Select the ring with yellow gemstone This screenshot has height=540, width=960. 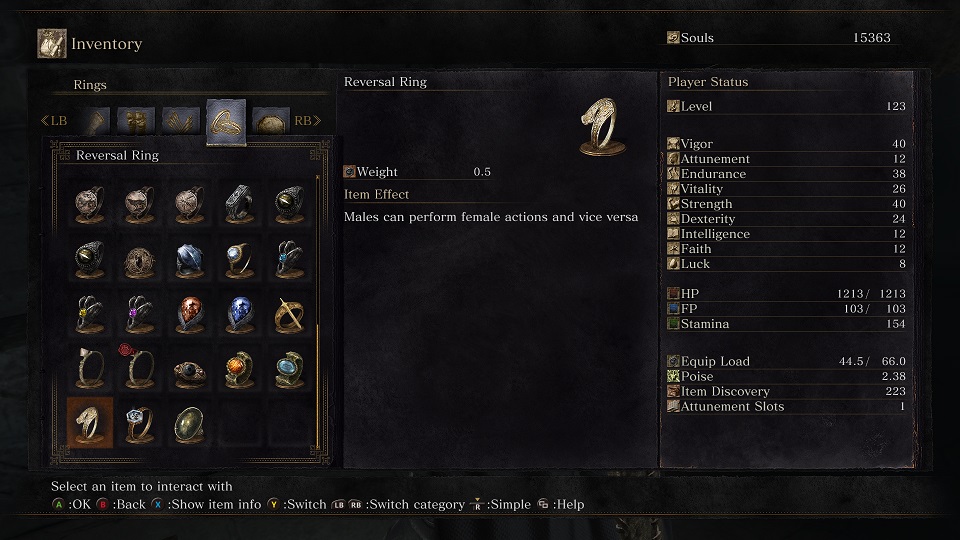point(90,314)
